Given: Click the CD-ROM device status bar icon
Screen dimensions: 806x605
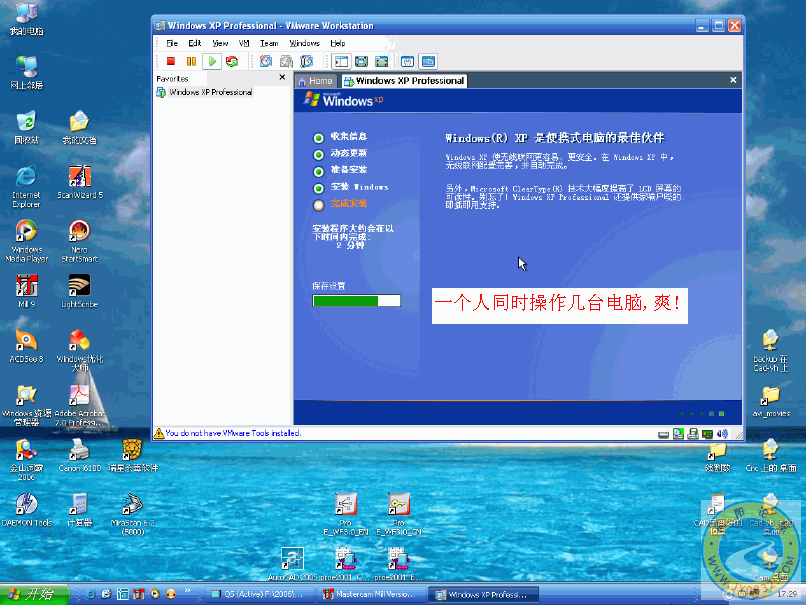Looking at the screenshot, I should click(x=678, y=434).
